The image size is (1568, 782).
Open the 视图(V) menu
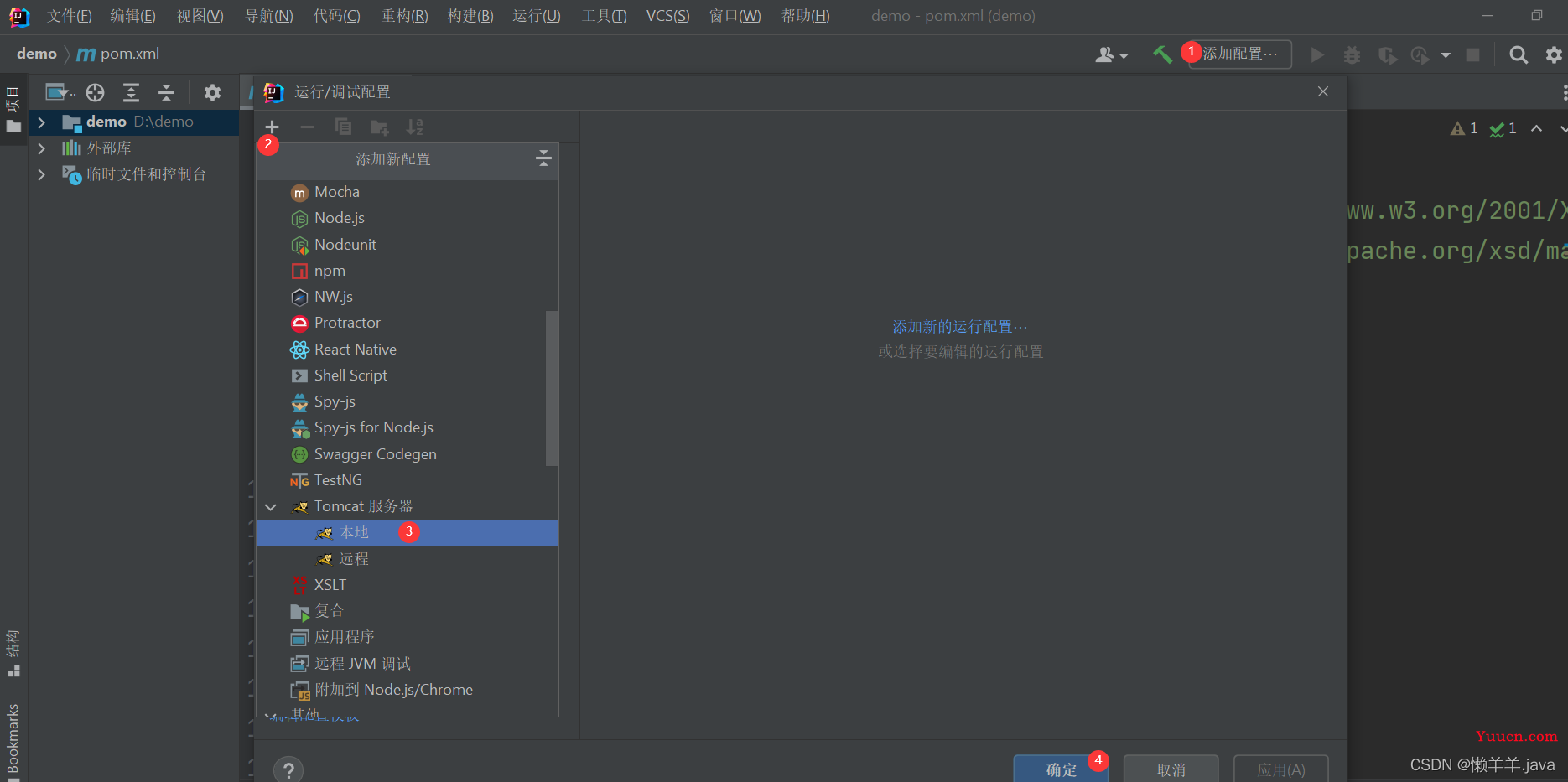click(x=200, y=16)
